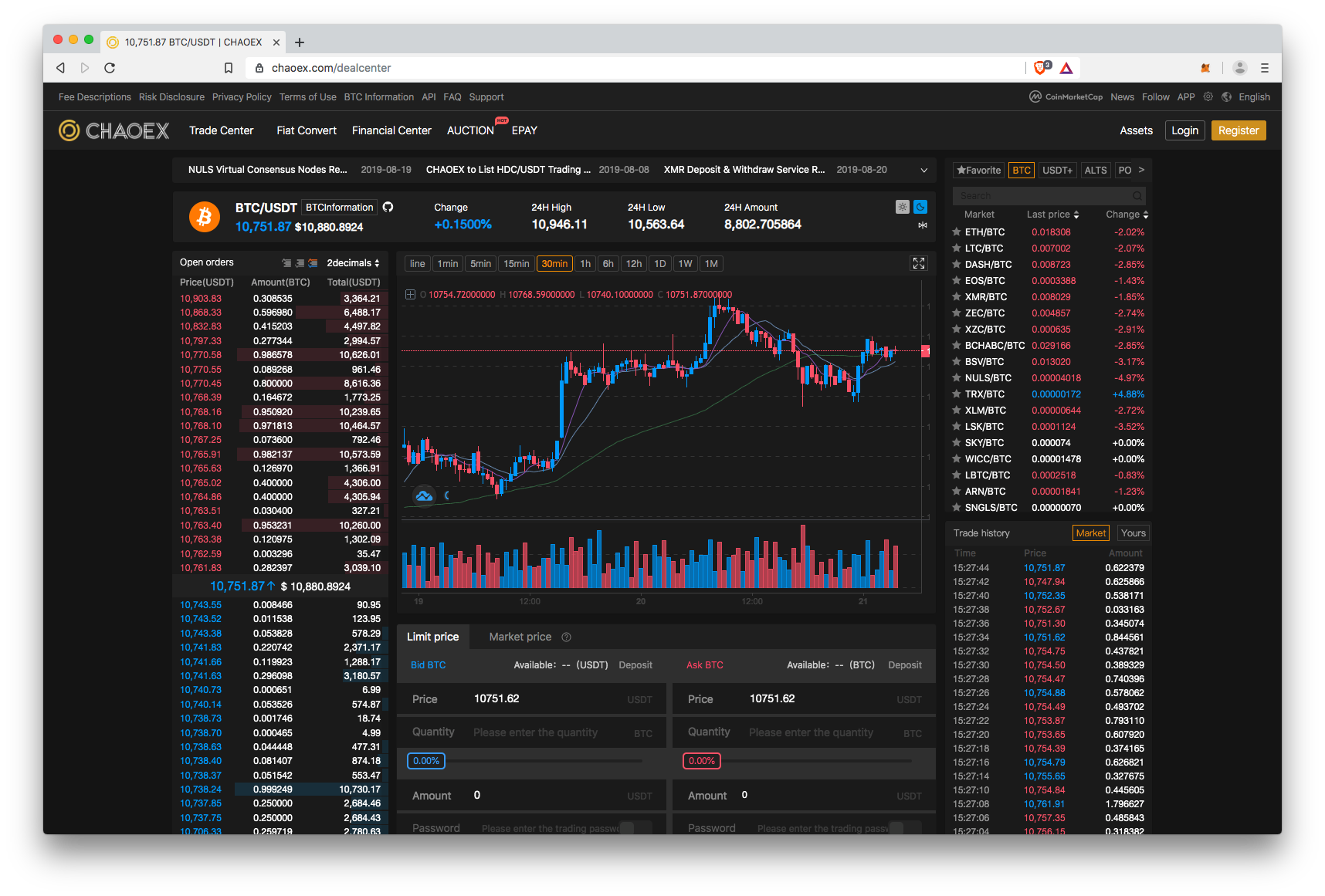This screenshot has width=1325, height=896.
Task: Select the 1D chart interval
Action: tap(660, 264)
